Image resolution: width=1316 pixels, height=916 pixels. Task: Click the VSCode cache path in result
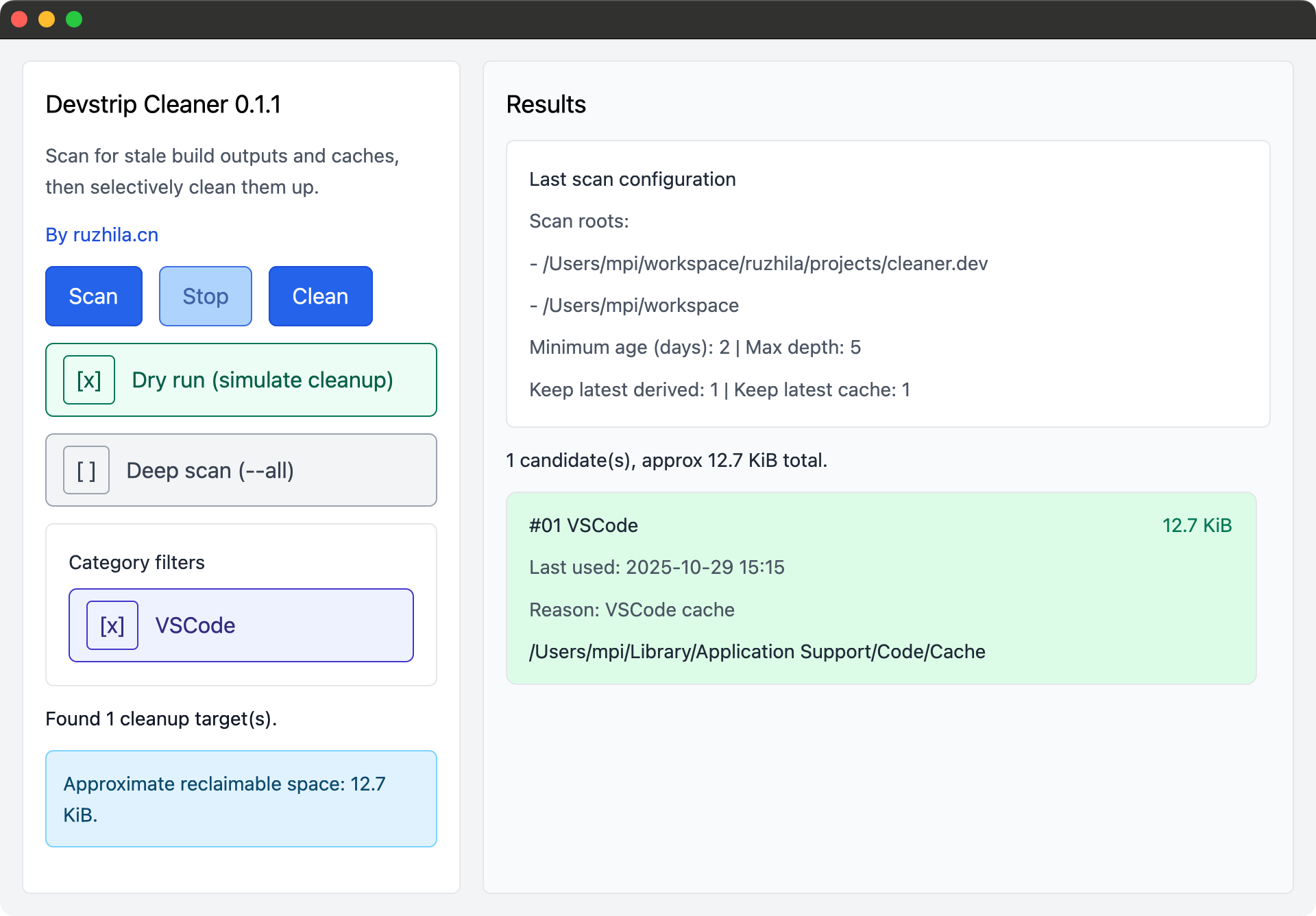[x=757, y=651]
